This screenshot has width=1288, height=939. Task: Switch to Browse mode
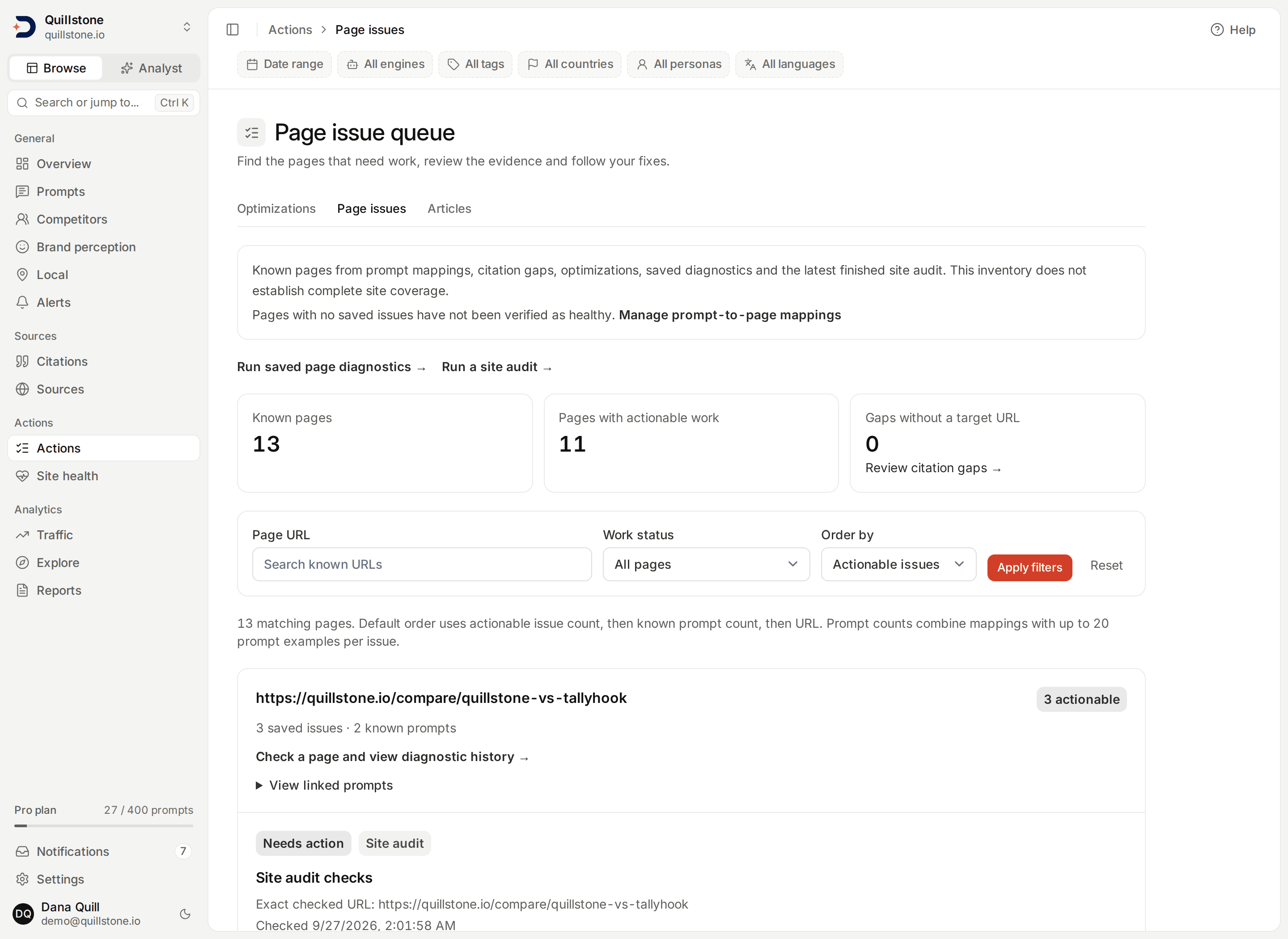(56, 68)
